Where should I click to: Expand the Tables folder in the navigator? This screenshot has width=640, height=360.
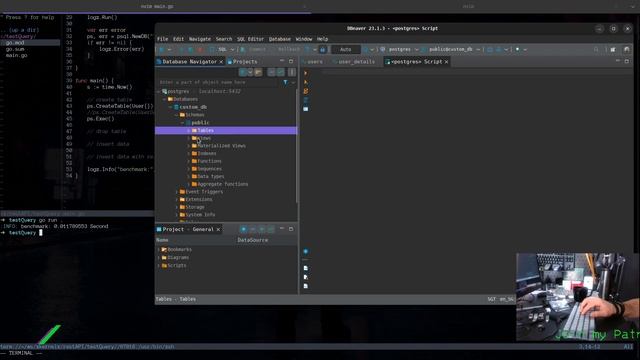coord(189,130)
